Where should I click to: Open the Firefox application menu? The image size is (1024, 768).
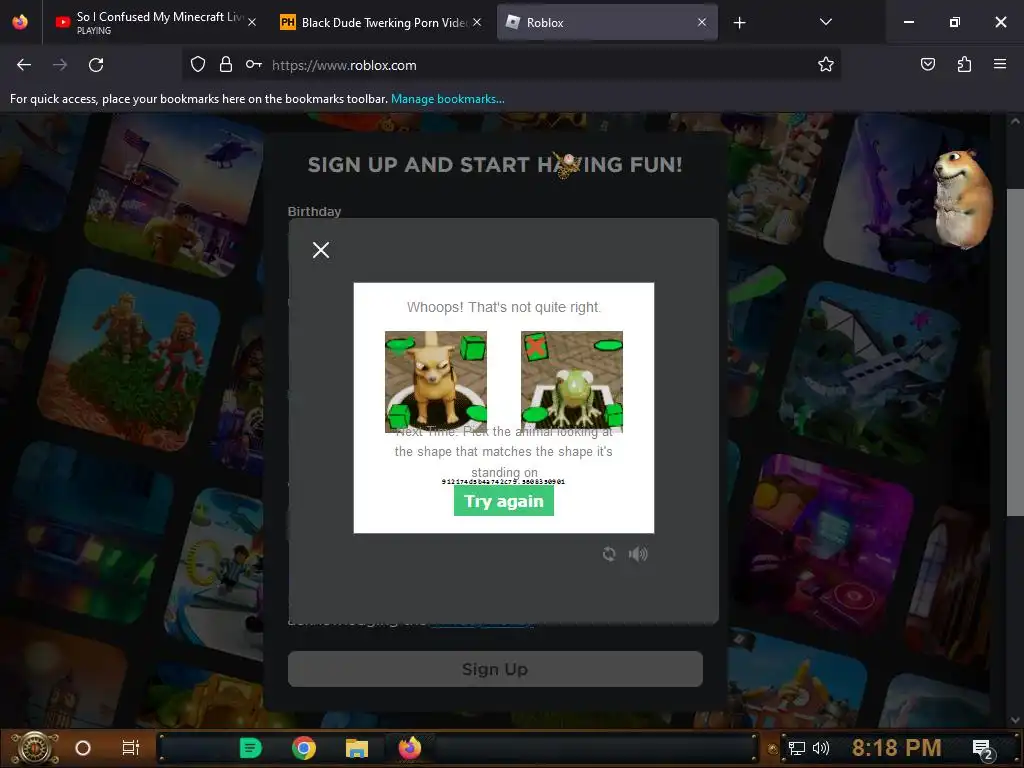tap(1000, 65)
